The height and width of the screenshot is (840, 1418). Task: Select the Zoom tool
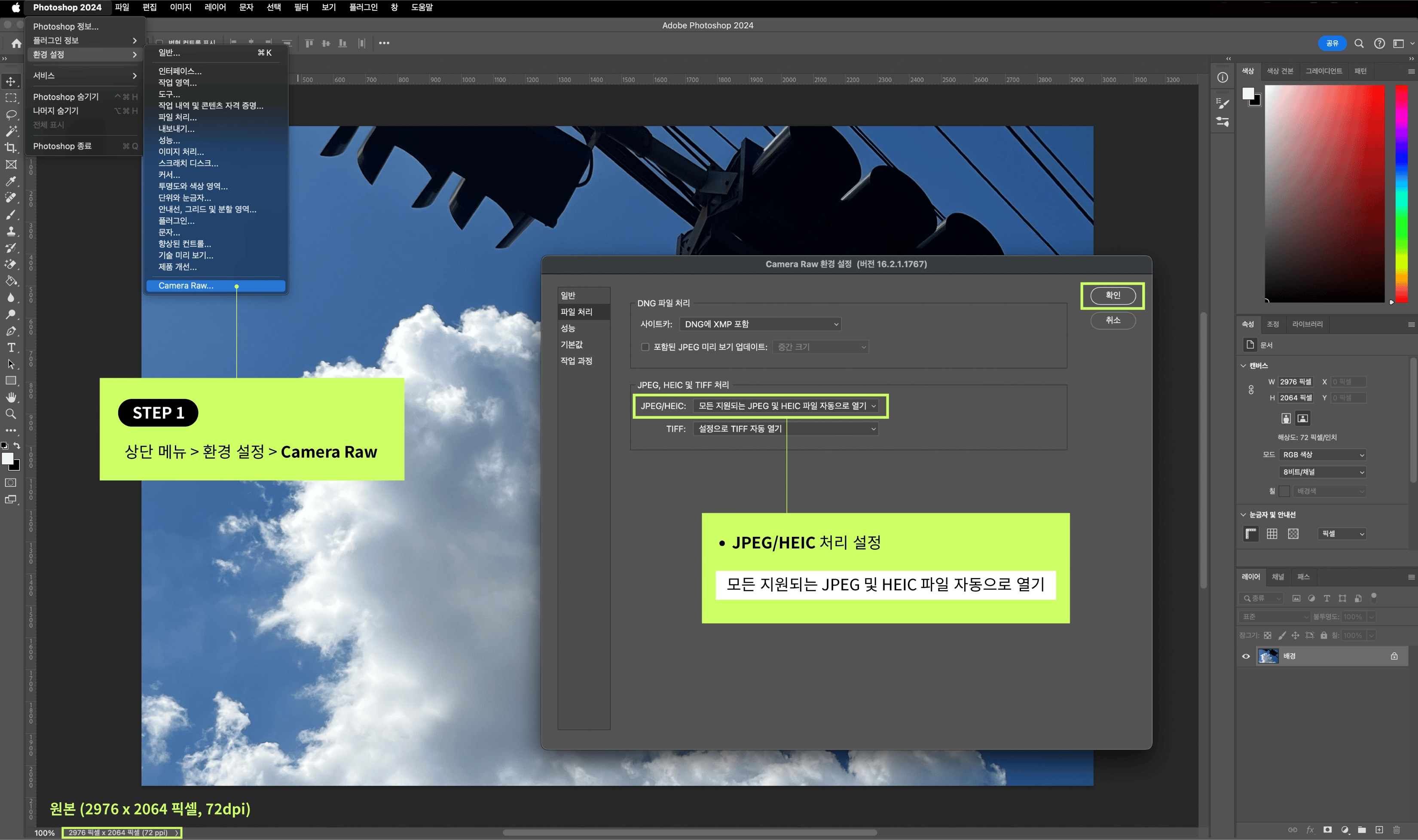click(x=11, y=414)
